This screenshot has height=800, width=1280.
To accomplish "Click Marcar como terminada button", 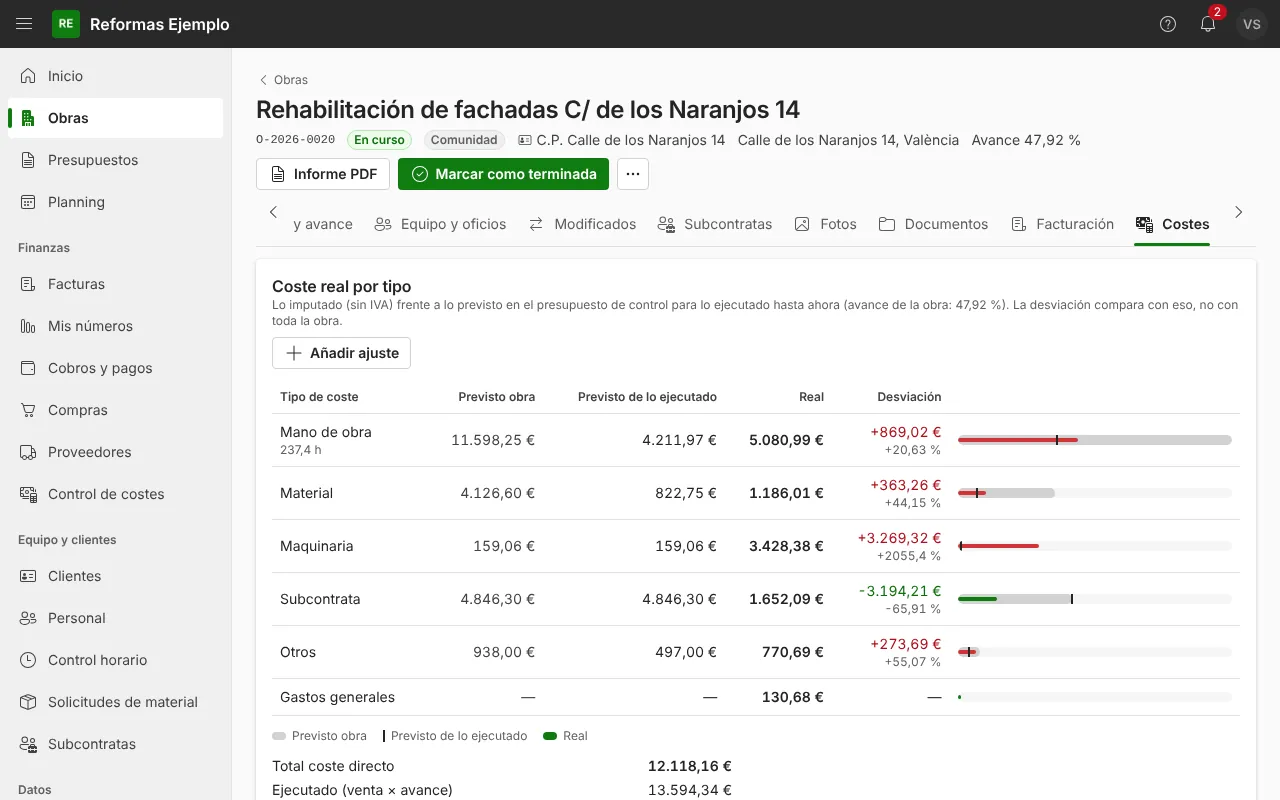I will 503,174.
